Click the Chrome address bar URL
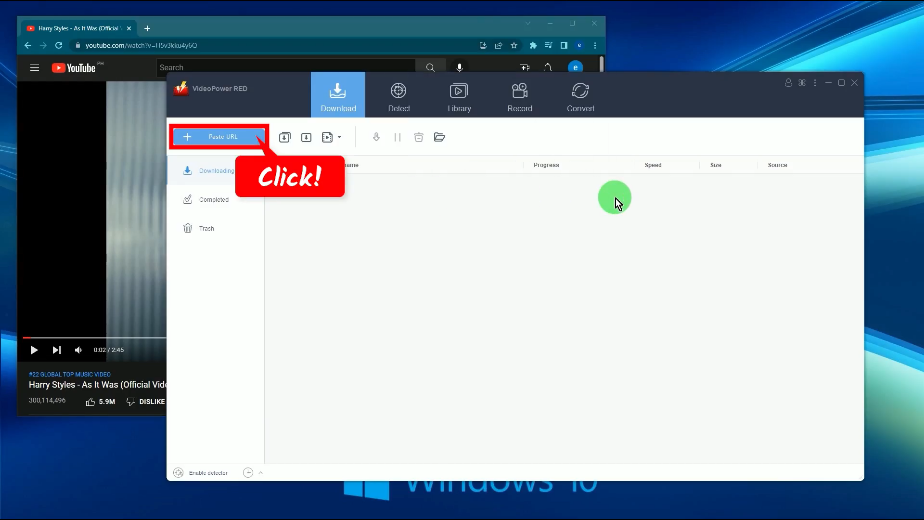This screenshot has width=924, height=520. [141, 45]
